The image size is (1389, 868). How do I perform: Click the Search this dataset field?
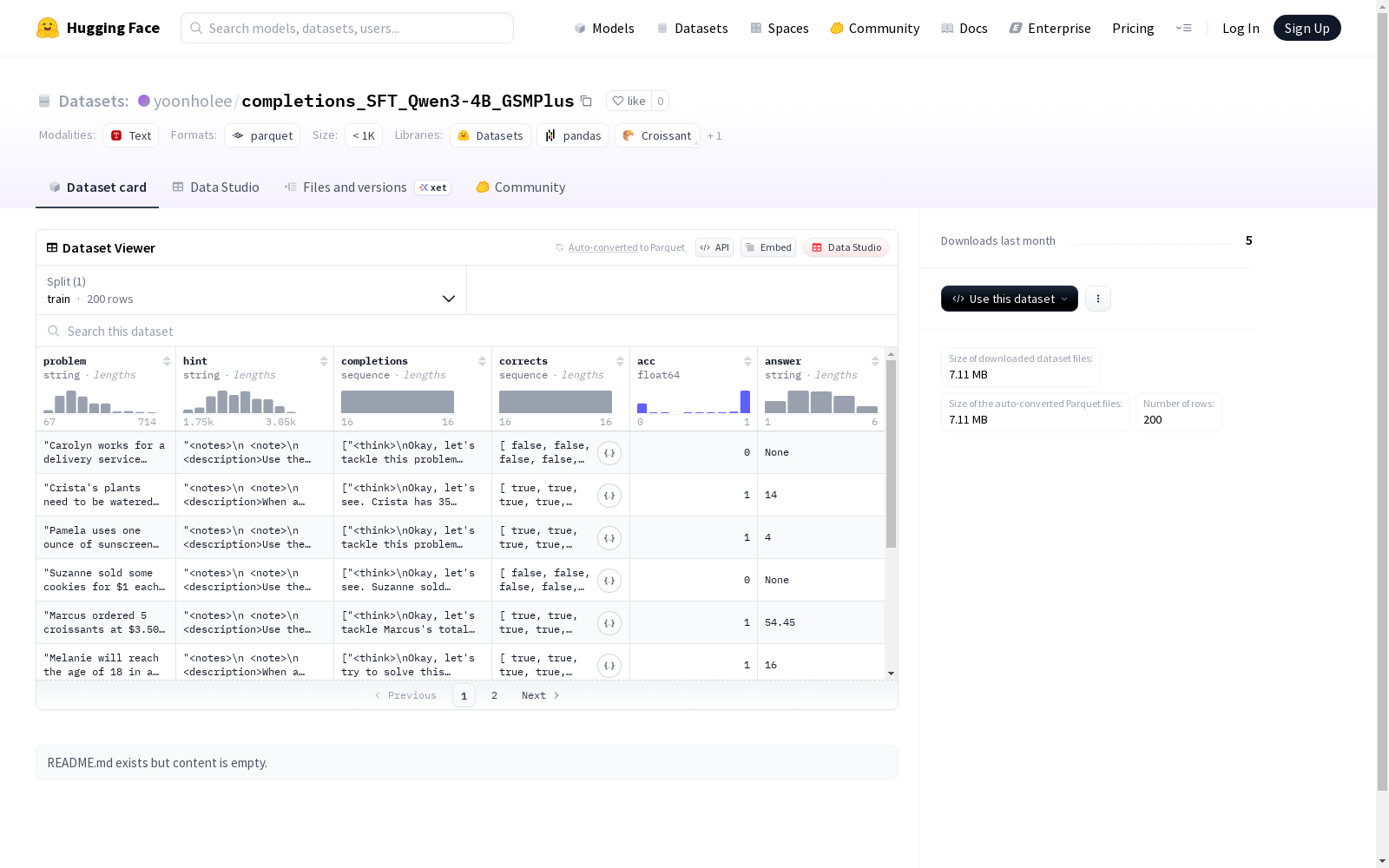tap(467, 332)
